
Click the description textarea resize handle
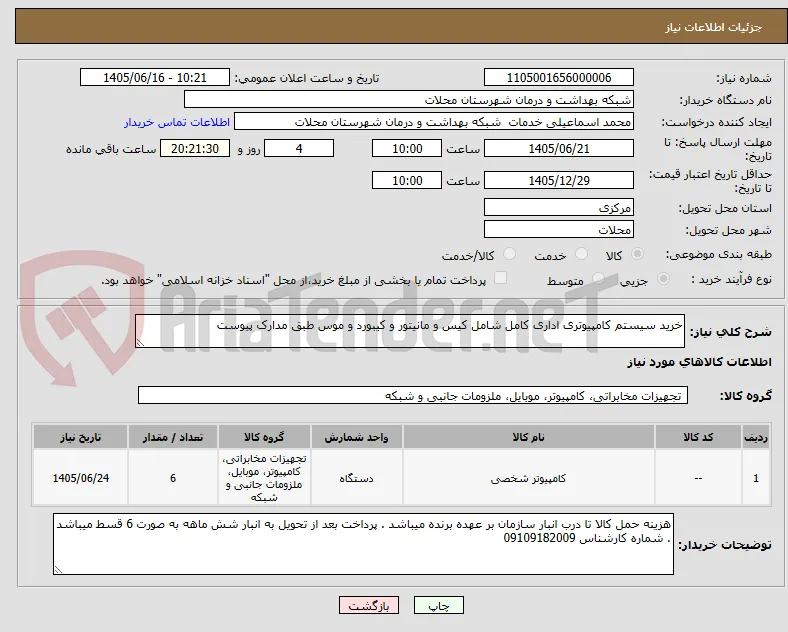pyautogui.click(x=140, y=343)
